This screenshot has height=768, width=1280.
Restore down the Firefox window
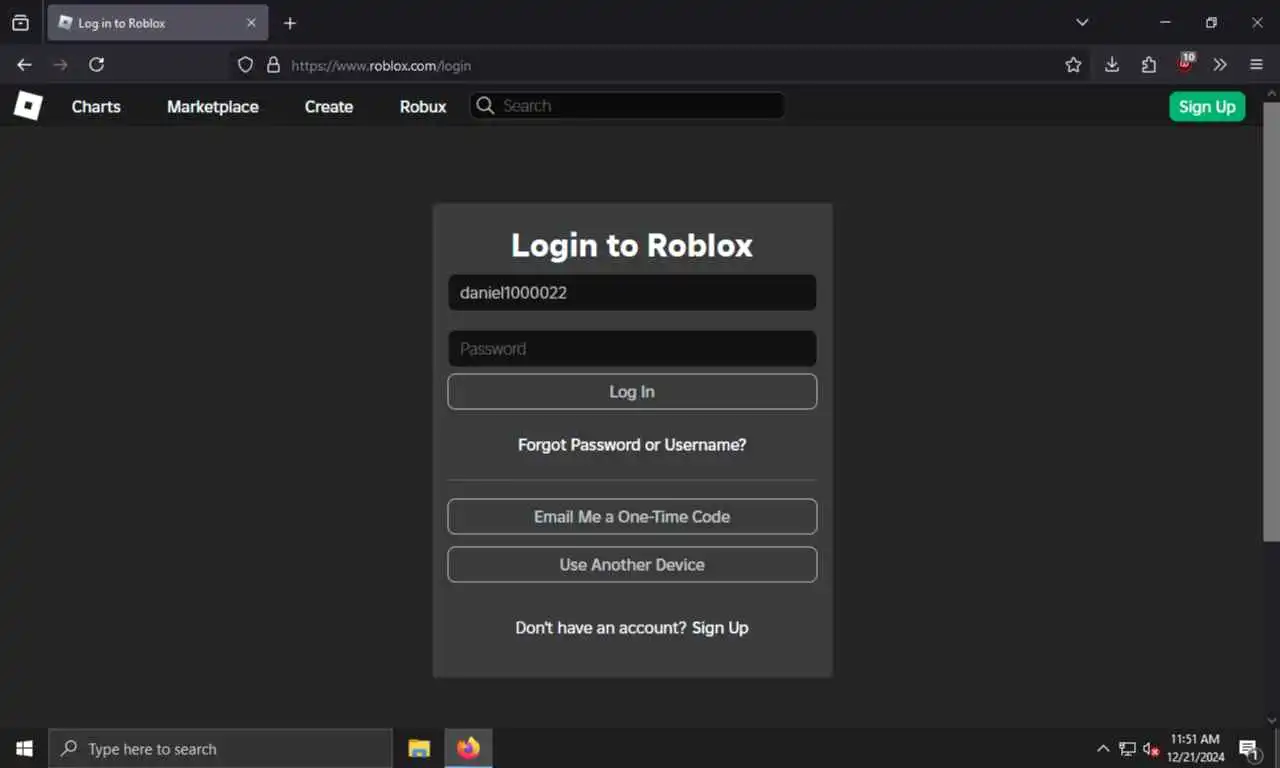coord(1211,23)
